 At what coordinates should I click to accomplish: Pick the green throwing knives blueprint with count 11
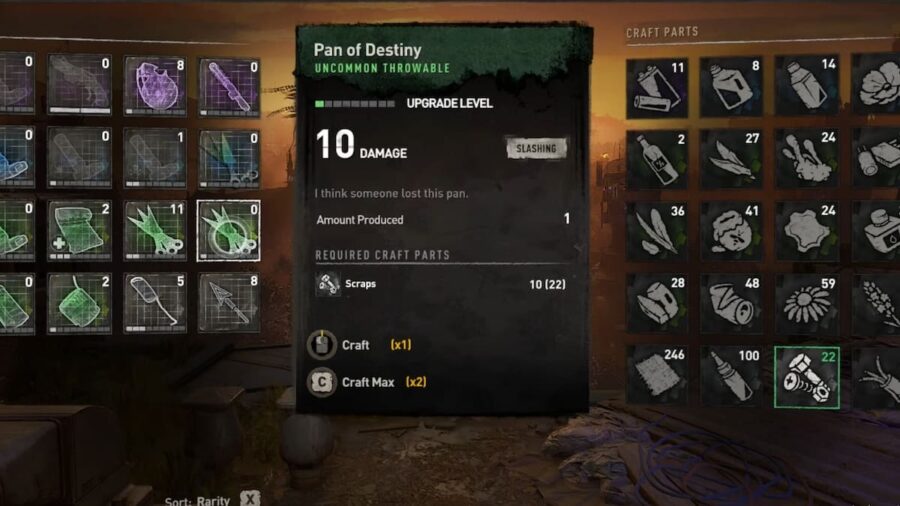pyautogui.click(x=155, y=231)
